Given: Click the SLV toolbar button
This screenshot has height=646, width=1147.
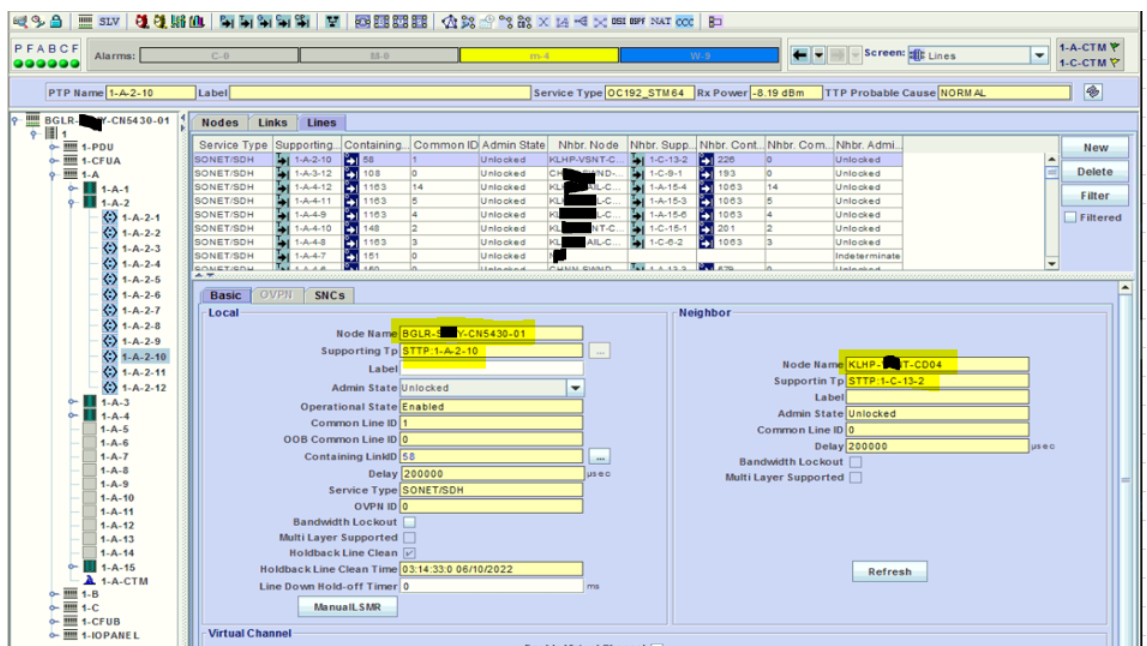Looking at the screenshot, I should click(109, 21).
